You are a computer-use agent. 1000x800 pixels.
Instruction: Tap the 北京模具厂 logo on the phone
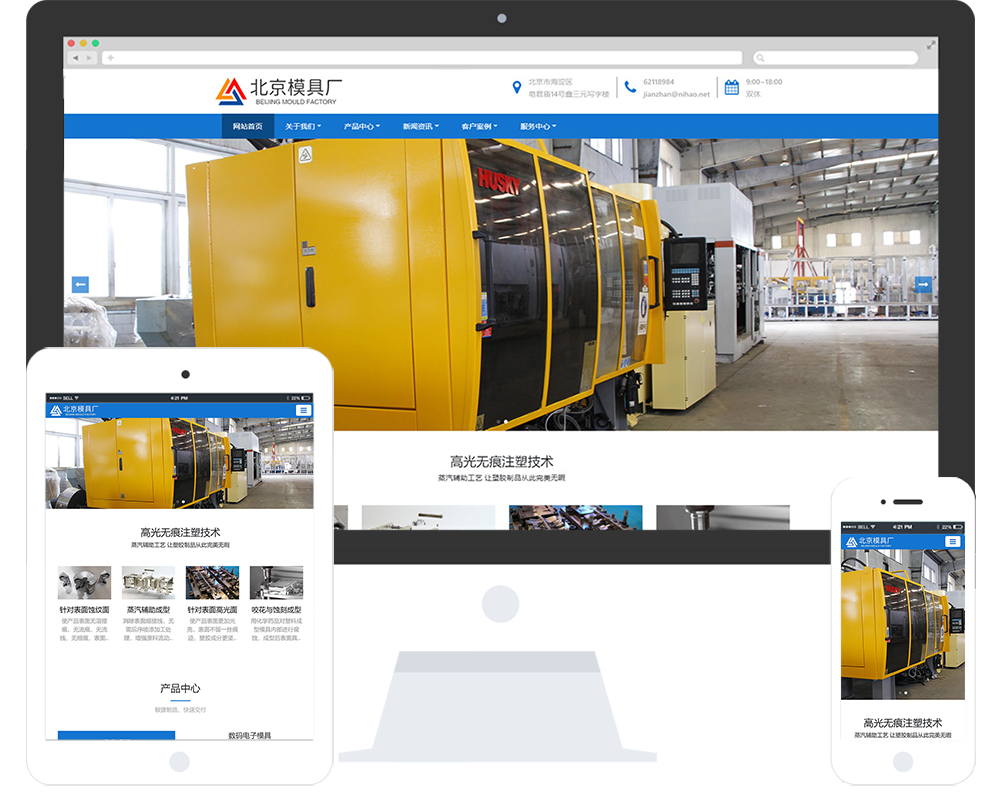click(869, 542)
